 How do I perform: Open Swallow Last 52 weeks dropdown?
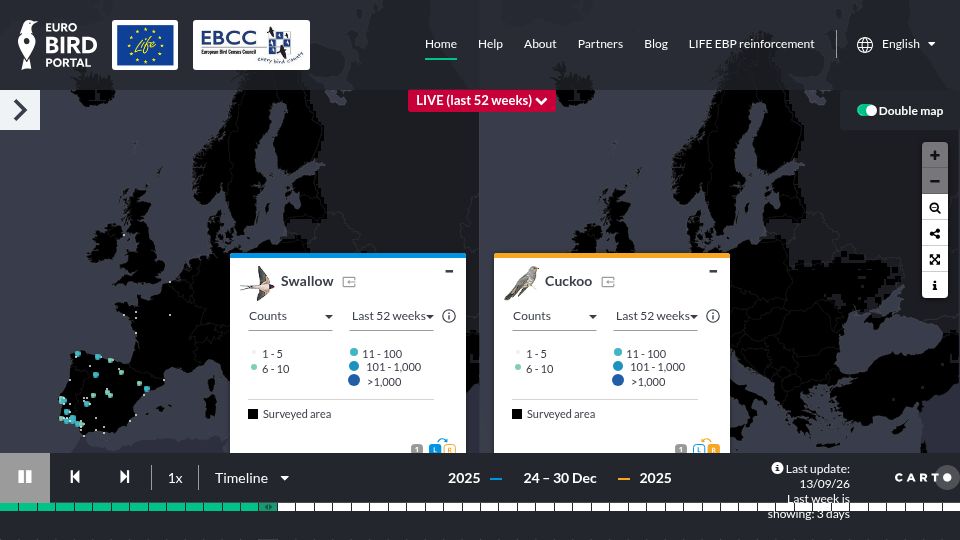point(392,316)
